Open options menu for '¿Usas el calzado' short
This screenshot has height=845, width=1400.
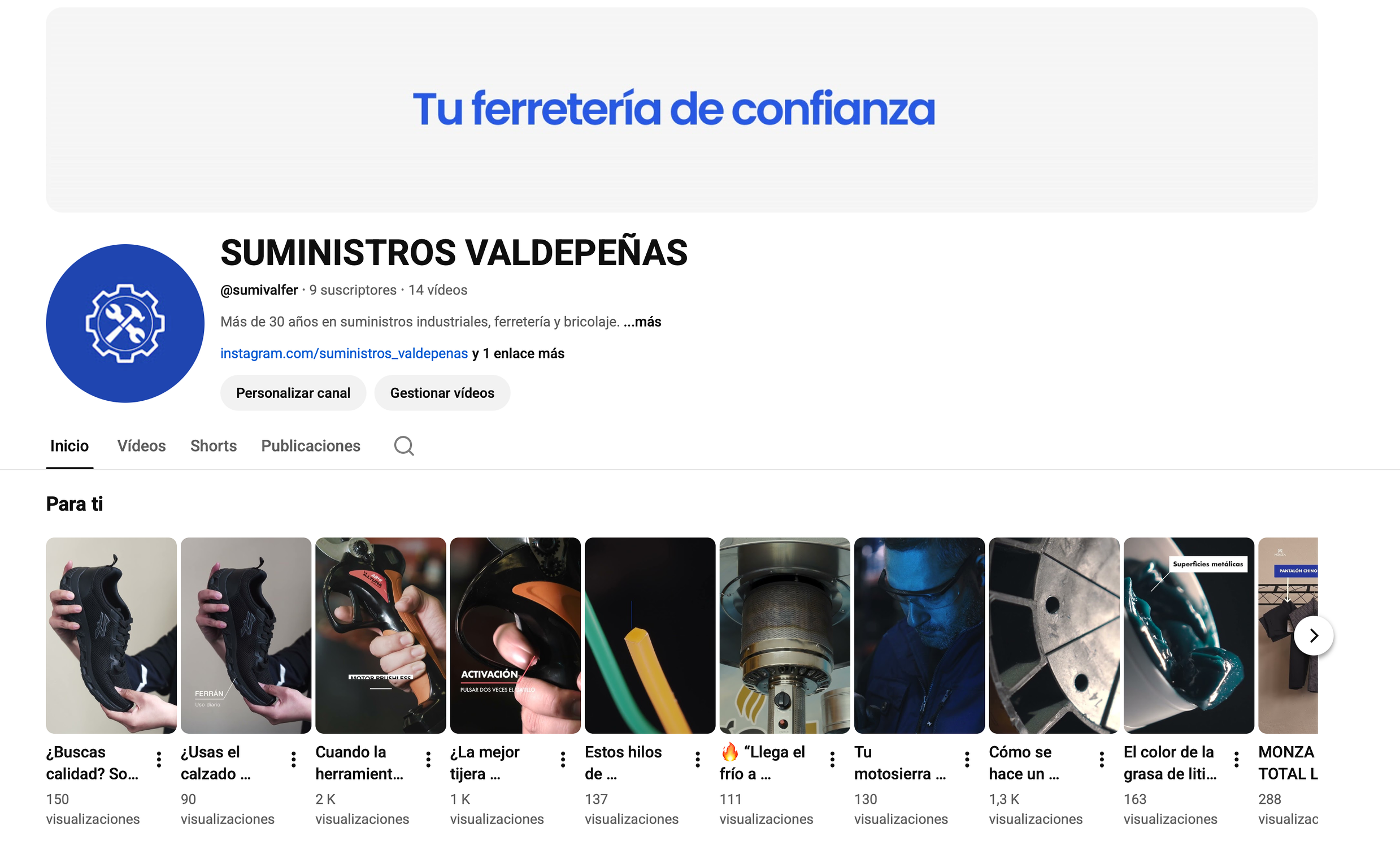pos(294,759)
